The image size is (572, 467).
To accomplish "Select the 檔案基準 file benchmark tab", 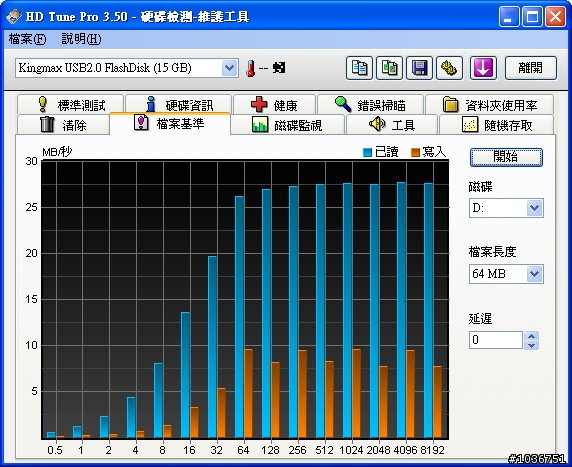I will point(170,124).
